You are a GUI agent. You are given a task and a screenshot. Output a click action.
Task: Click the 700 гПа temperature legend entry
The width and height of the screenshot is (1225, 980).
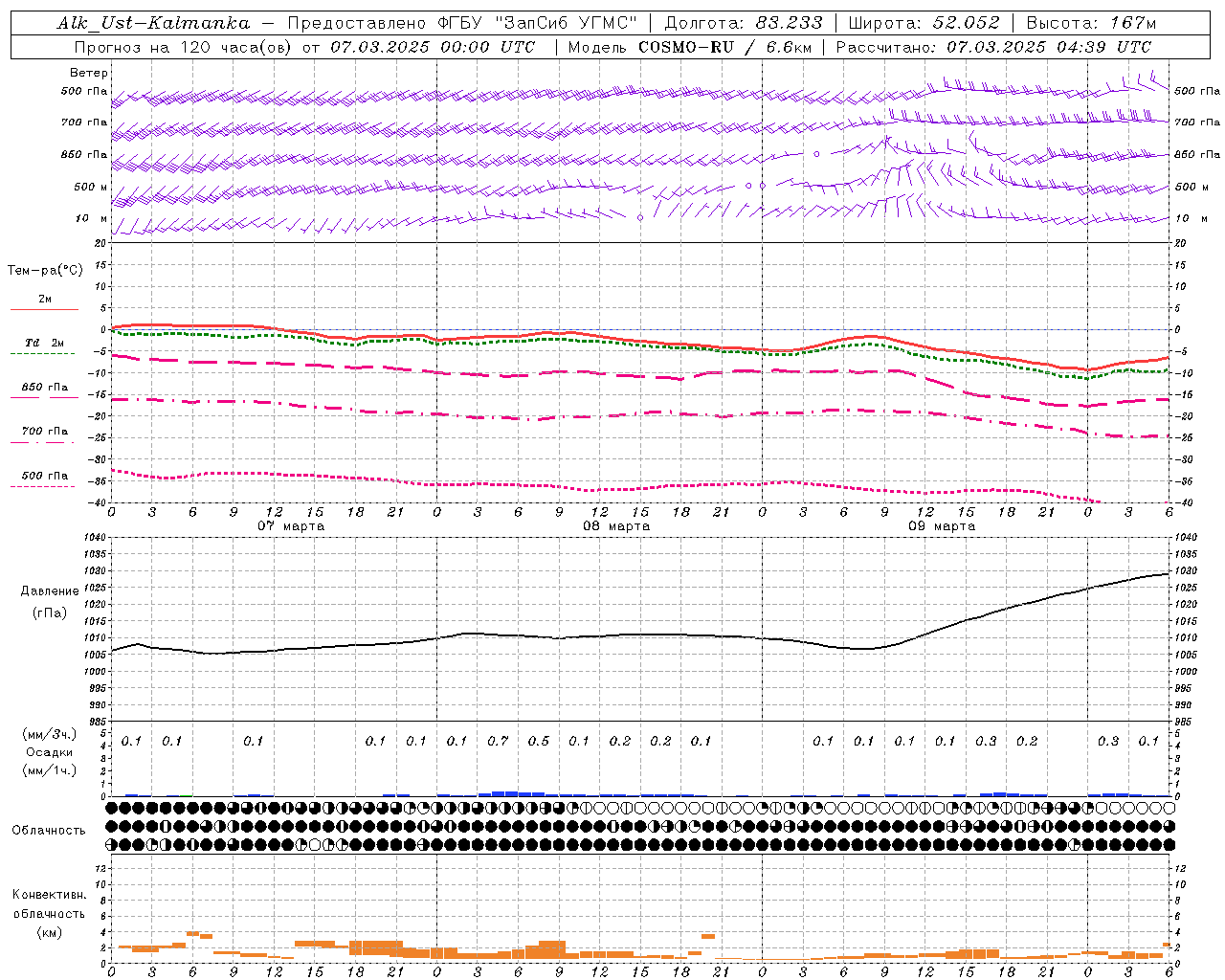click(x=45, y=432)
